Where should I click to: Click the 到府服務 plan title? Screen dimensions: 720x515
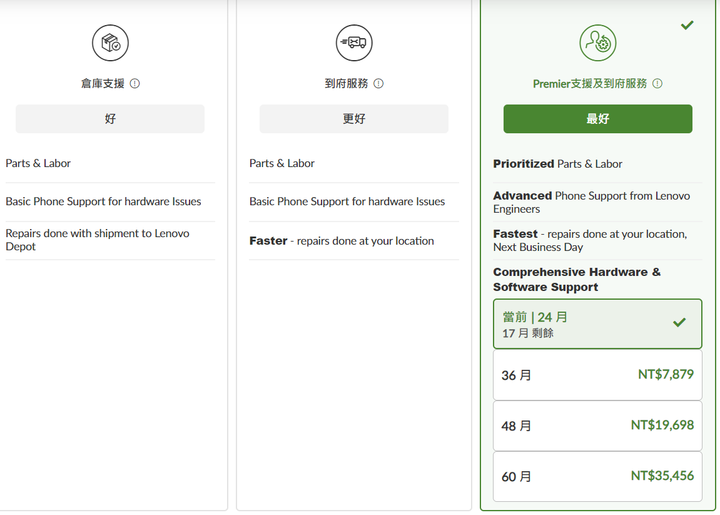(x=347, y=84)
